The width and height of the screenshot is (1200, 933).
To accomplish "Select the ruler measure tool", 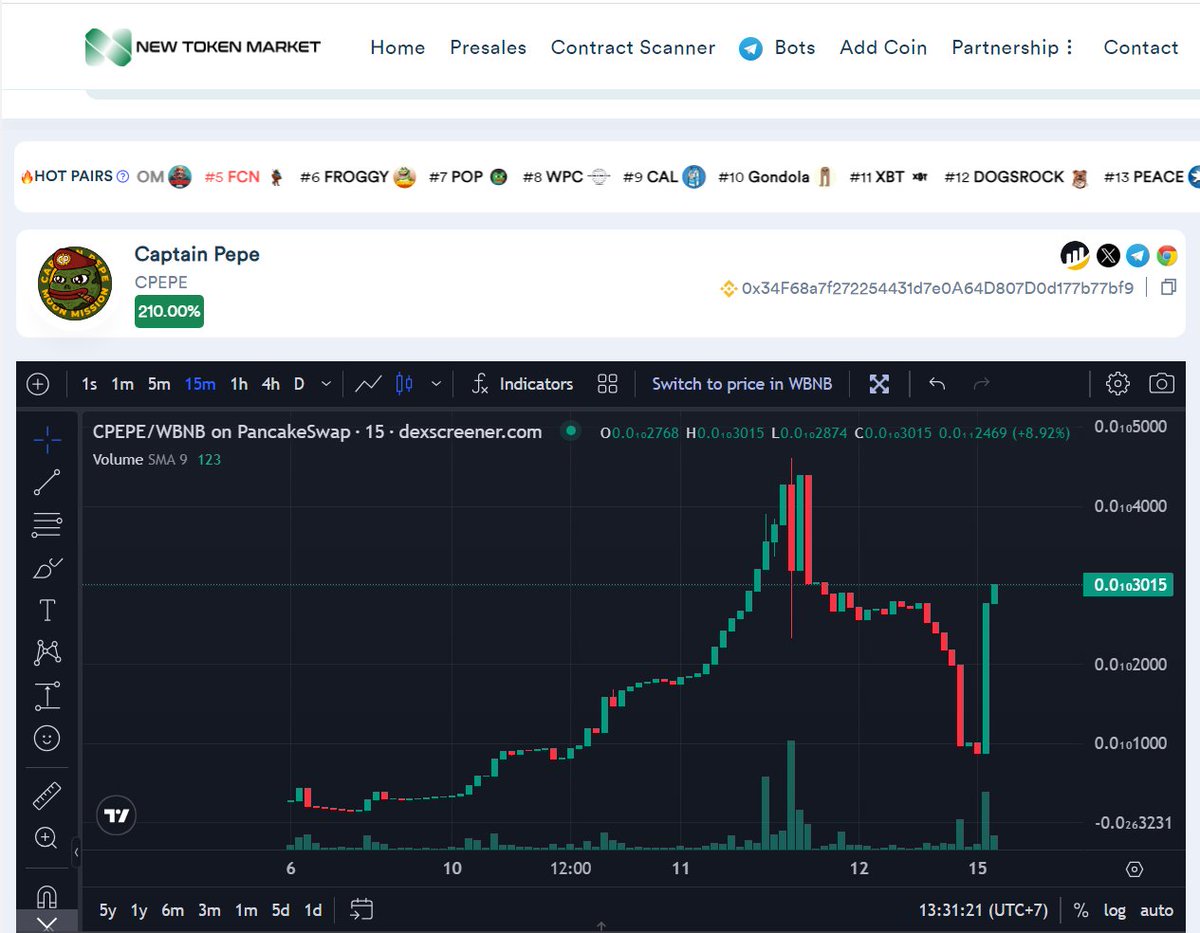I will pyautogui.click(x=47, y=796).
